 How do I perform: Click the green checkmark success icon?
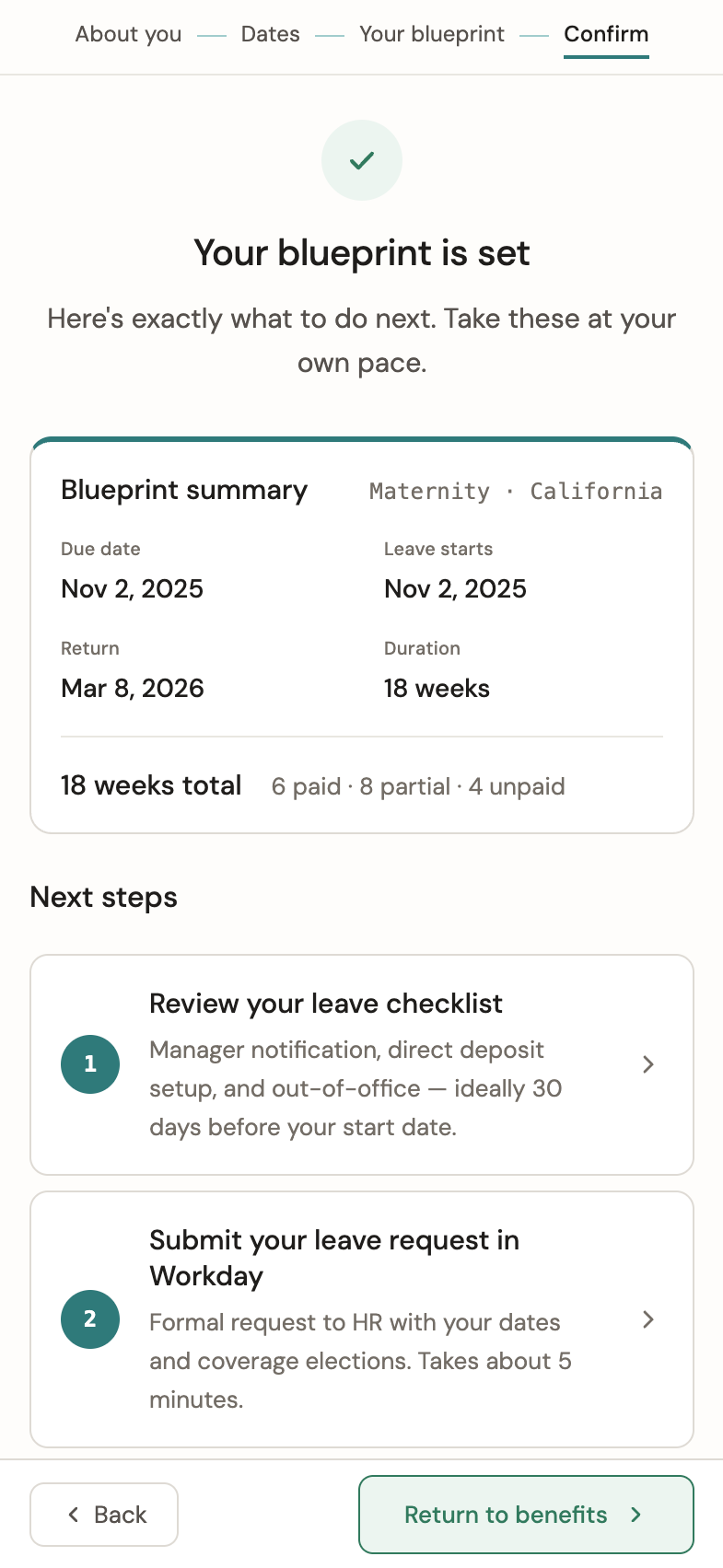pos(361,159)
